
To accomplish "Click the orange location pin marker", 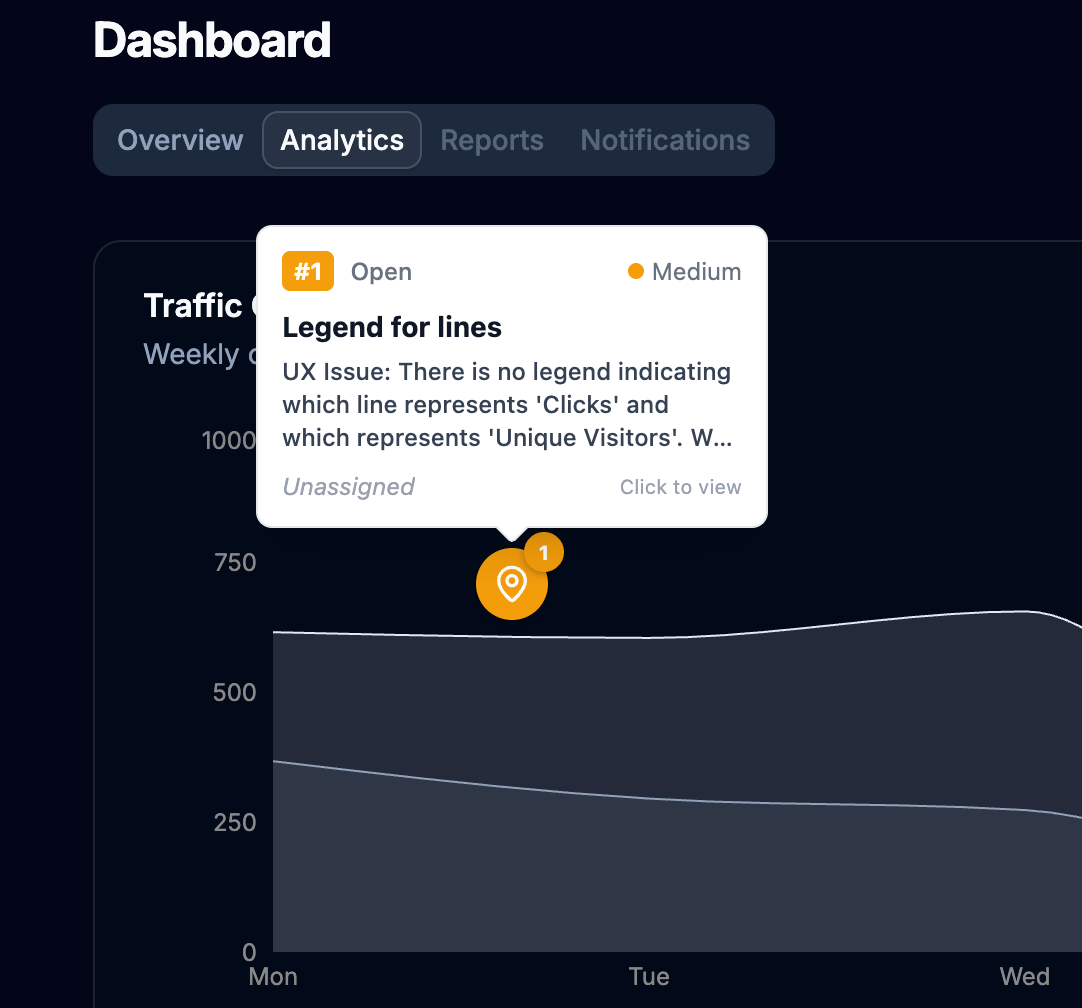I will click(511, 583).
